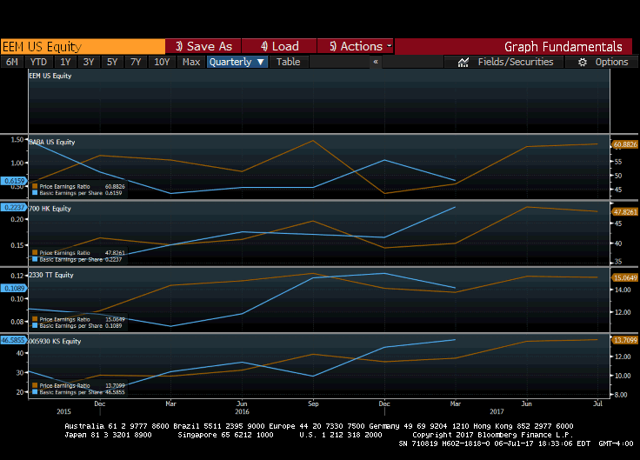Click the EEM US Equity security field
This screenshot has width=640, height=460.
click(x=83, y=47)
